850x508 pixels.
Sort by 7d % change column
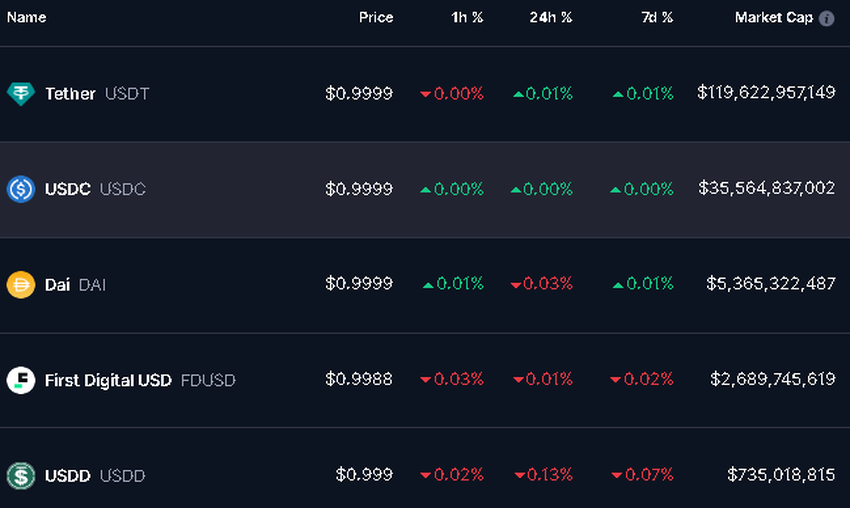coord(657,17)
